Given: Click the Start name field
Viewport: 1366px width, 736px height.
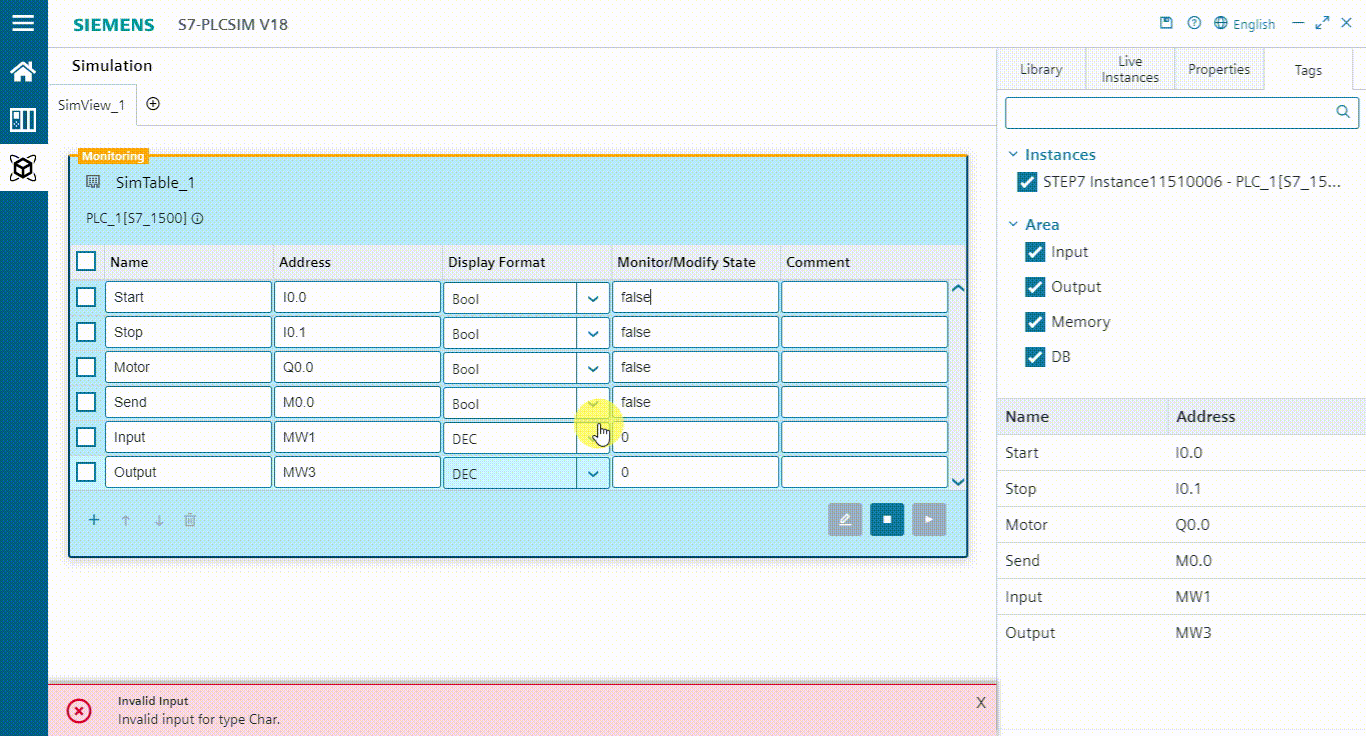Looking at the screenshot, I should (x=188, y=297).
